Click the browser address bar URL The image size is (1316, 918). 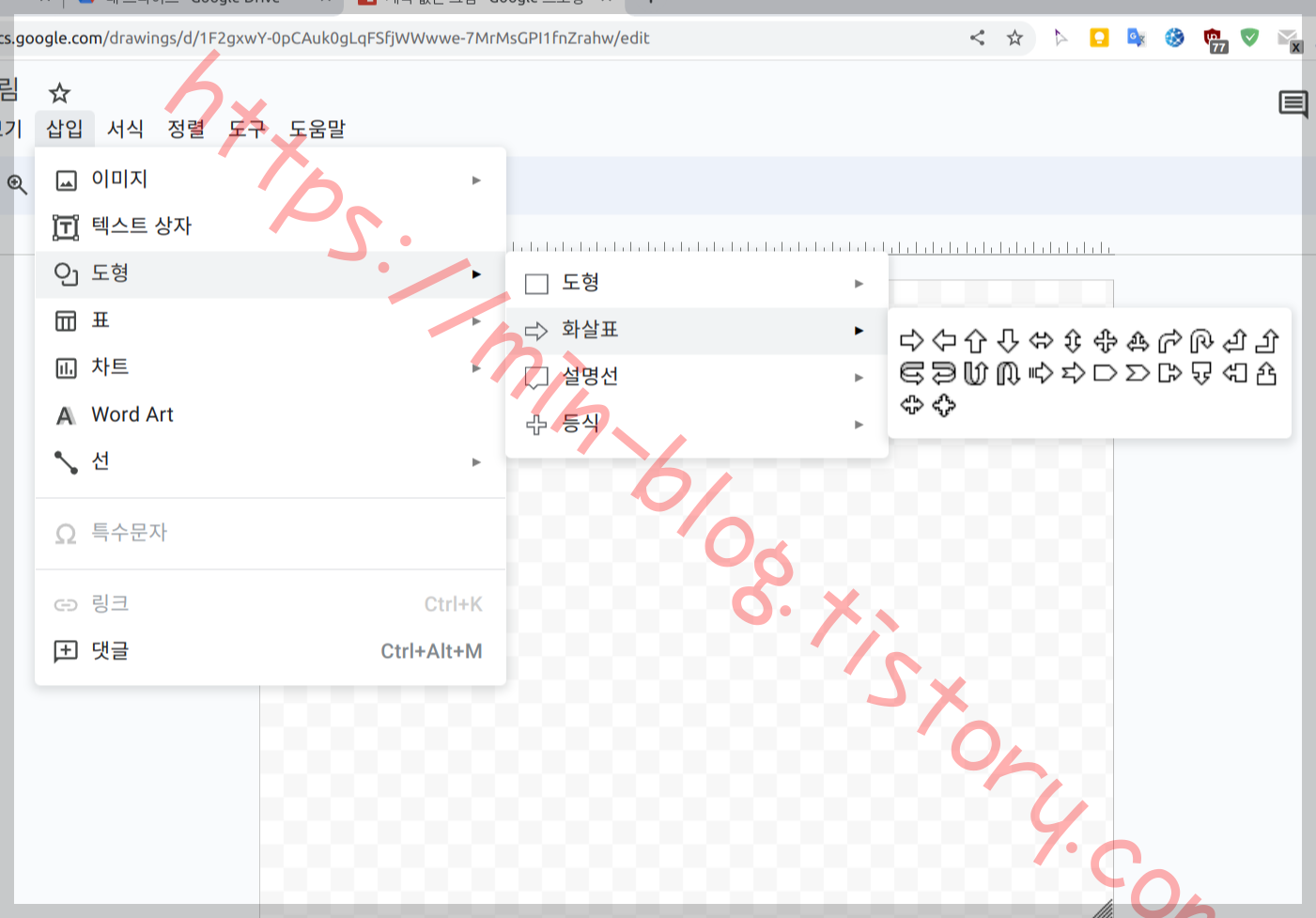tap(324, 38)
